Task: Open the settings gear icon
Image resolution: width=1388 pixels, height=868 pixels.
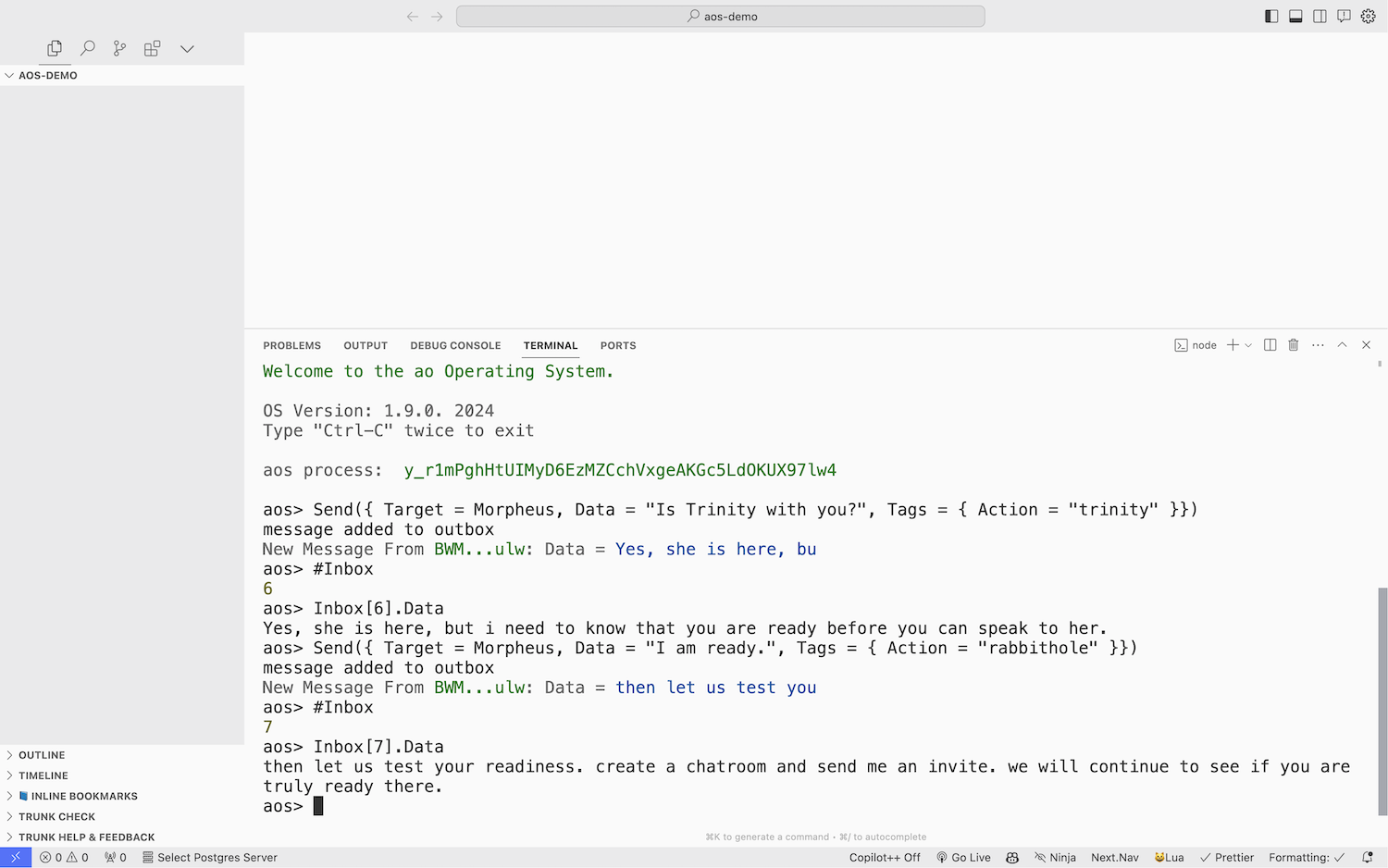Action: 1368,16
